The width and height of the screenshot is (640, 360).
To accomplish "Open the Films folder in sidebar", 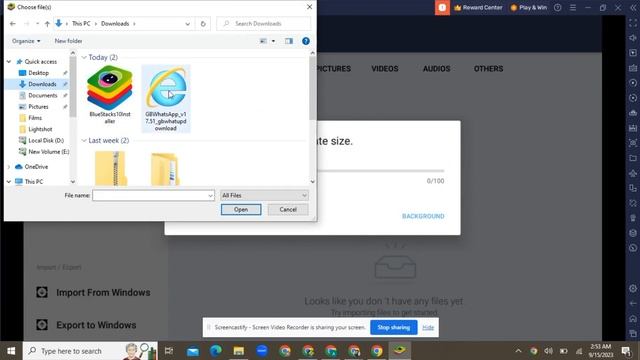I will click(x=35, y=118).
